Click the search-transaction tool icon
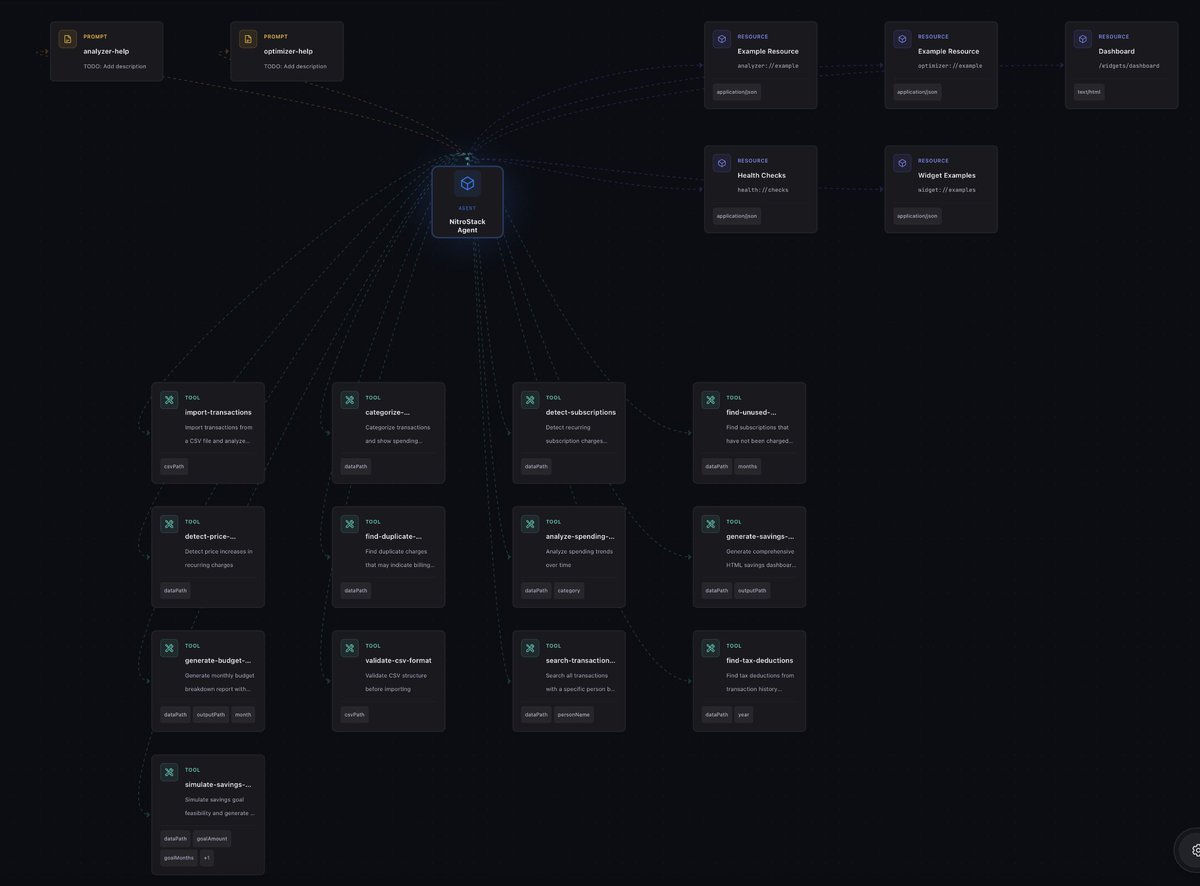 click(x=530, y=648)
